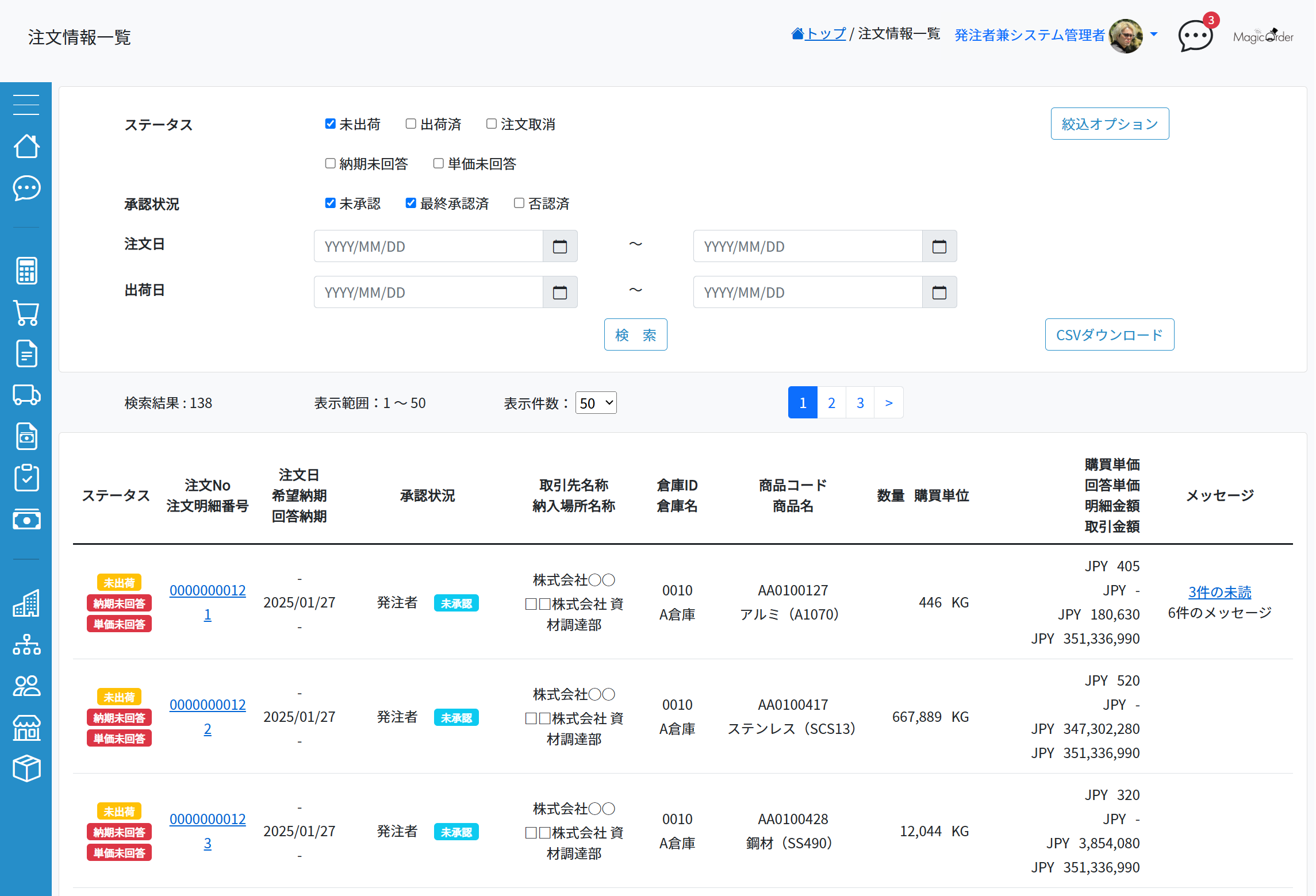Open calendar picker for 注文日 end date
The height and width of the screenshot is (896, 1316).
click(x=939, y=246)
